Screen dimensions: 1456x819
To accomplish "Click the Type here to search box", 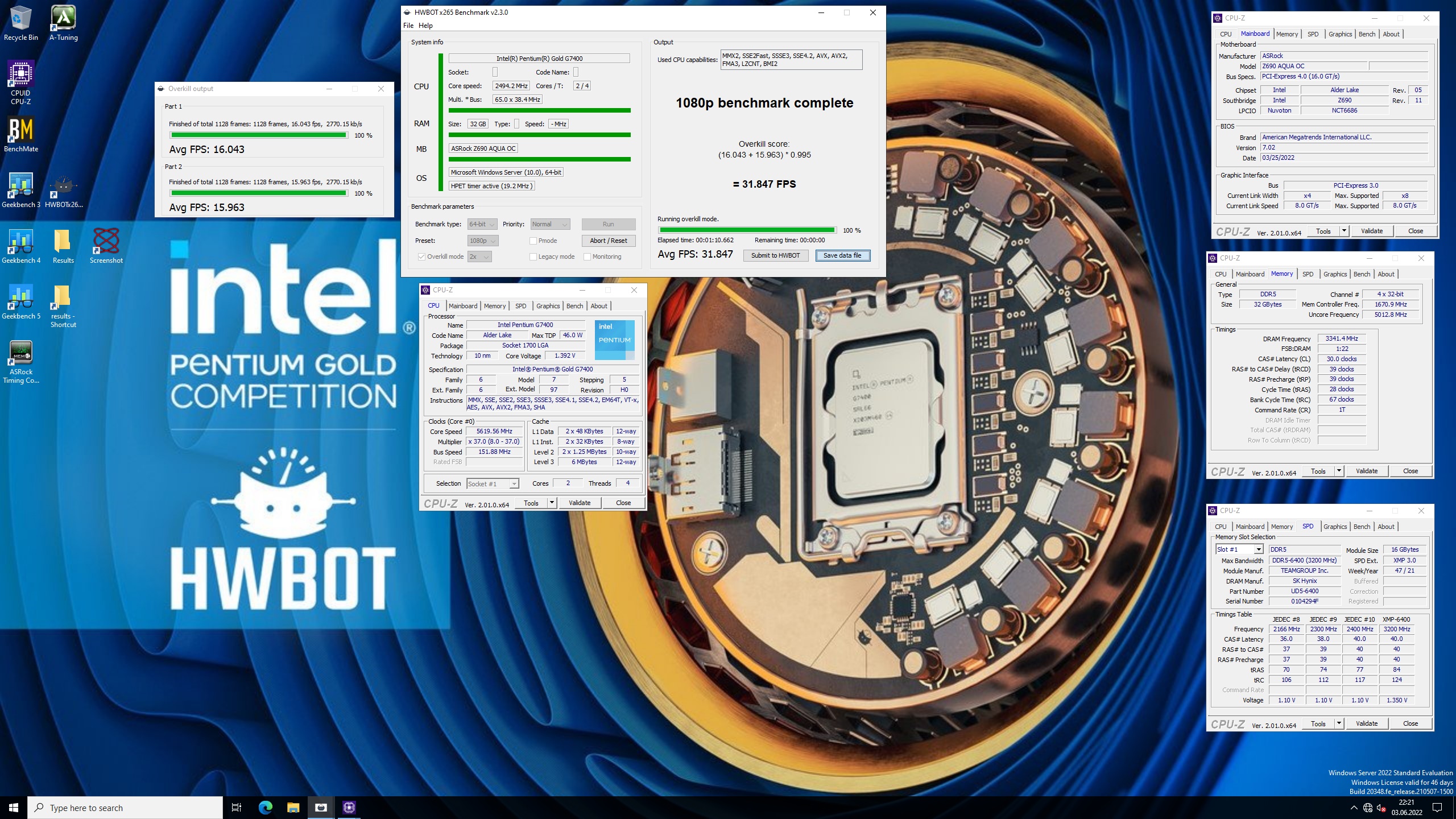I will click(125, 808).
